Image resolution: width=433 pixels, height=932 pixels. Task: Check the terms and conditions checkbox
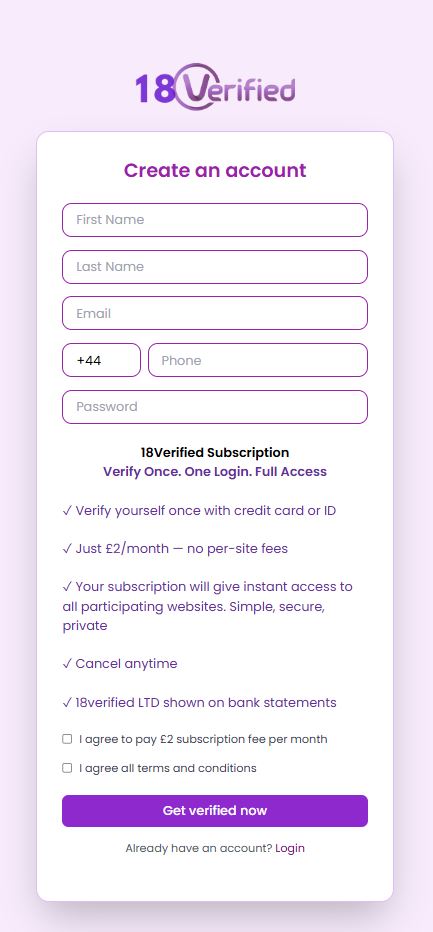coord(67,768)
